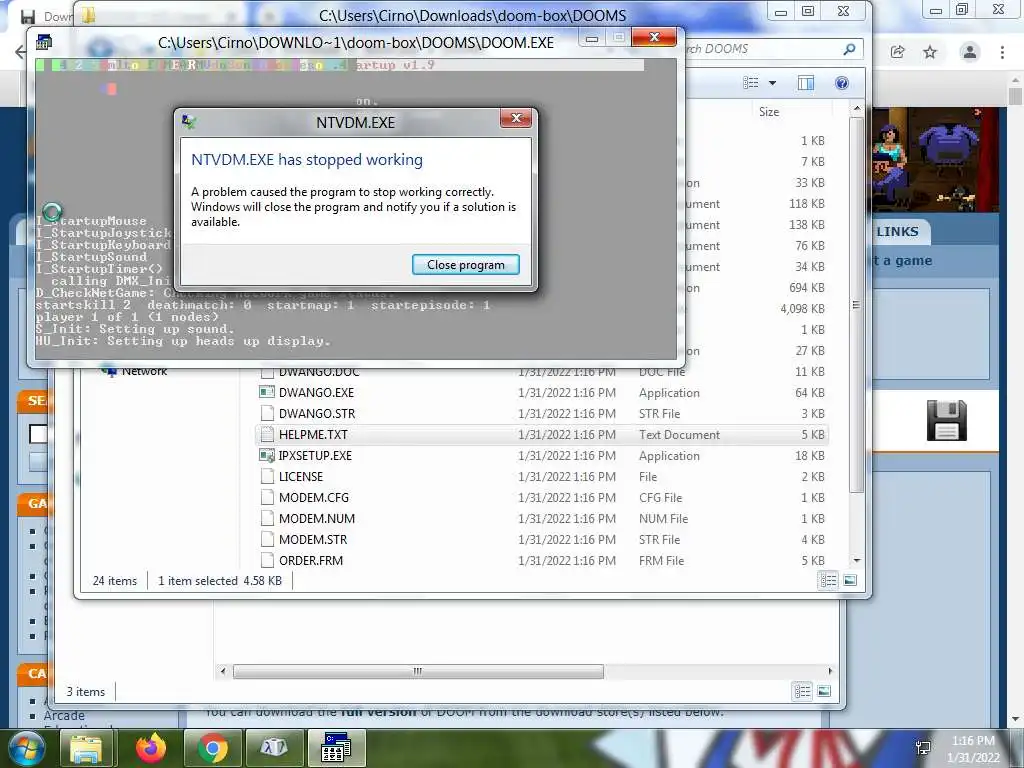Click the game screenshot thumbnail
This screenshot has width=1024, height=768.
pos(935,160)
